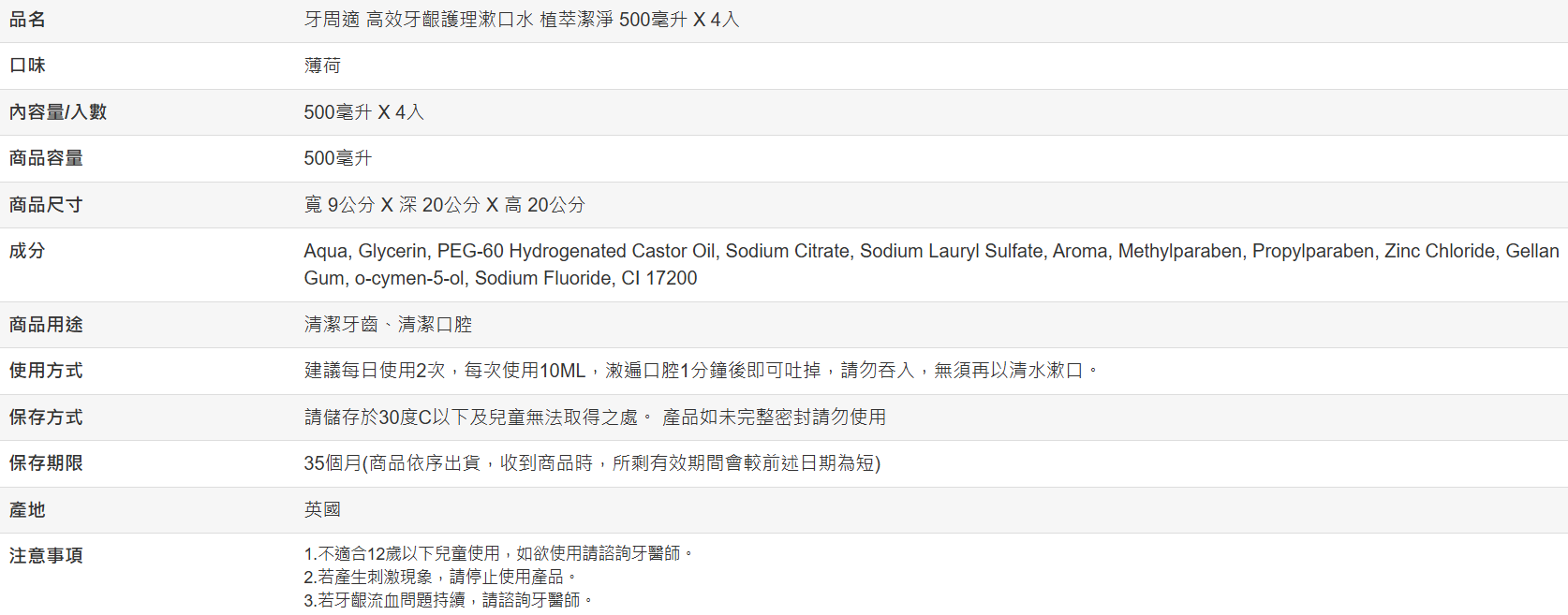The image size is (1568, 615).
Task: Click the 500毫升 X 4入 quantity value
Action: pos(363,112)
